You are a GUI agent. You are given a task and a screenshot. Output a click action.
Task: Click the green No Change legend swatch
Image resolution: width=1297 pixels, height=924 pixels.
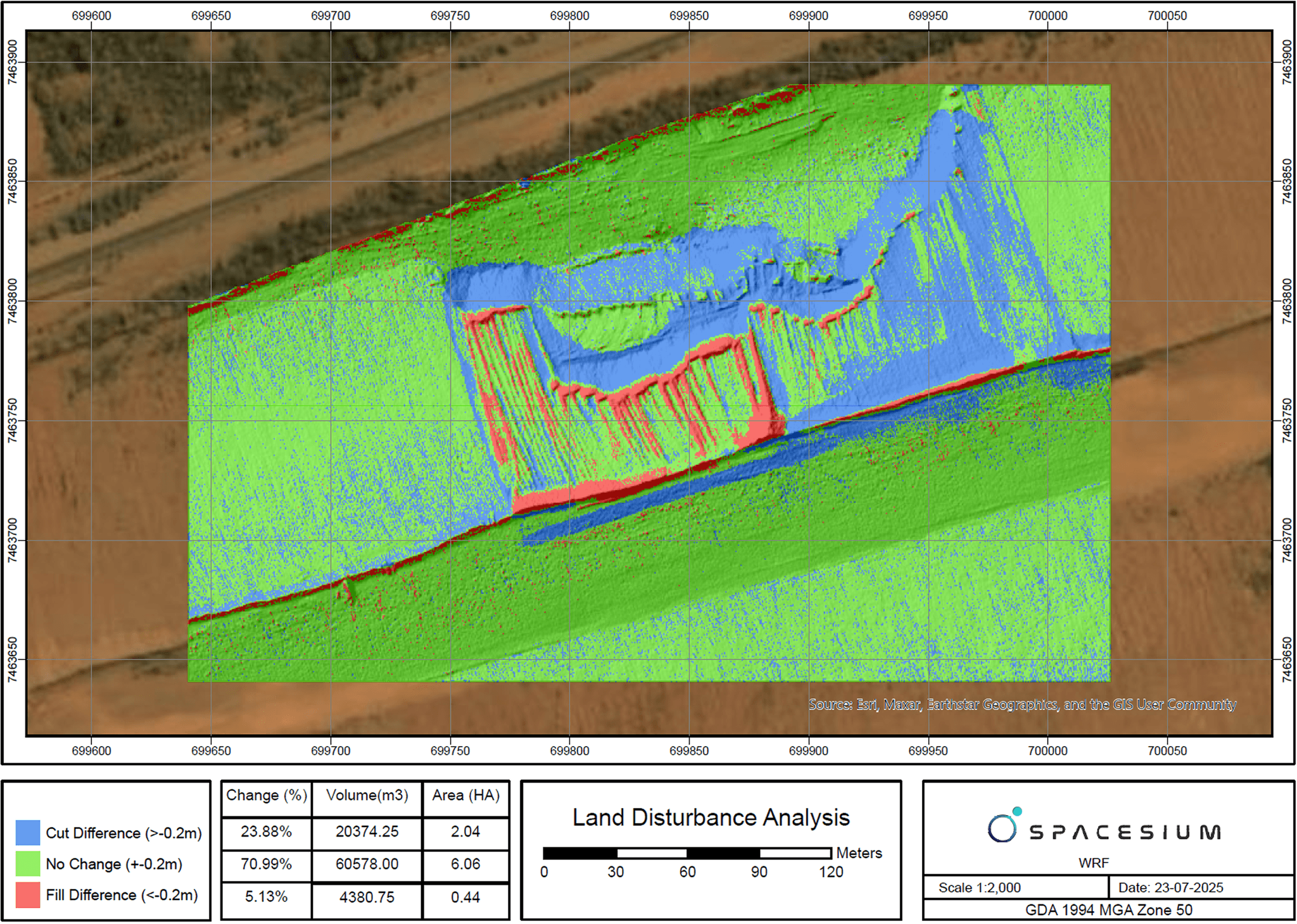[29, 864]
